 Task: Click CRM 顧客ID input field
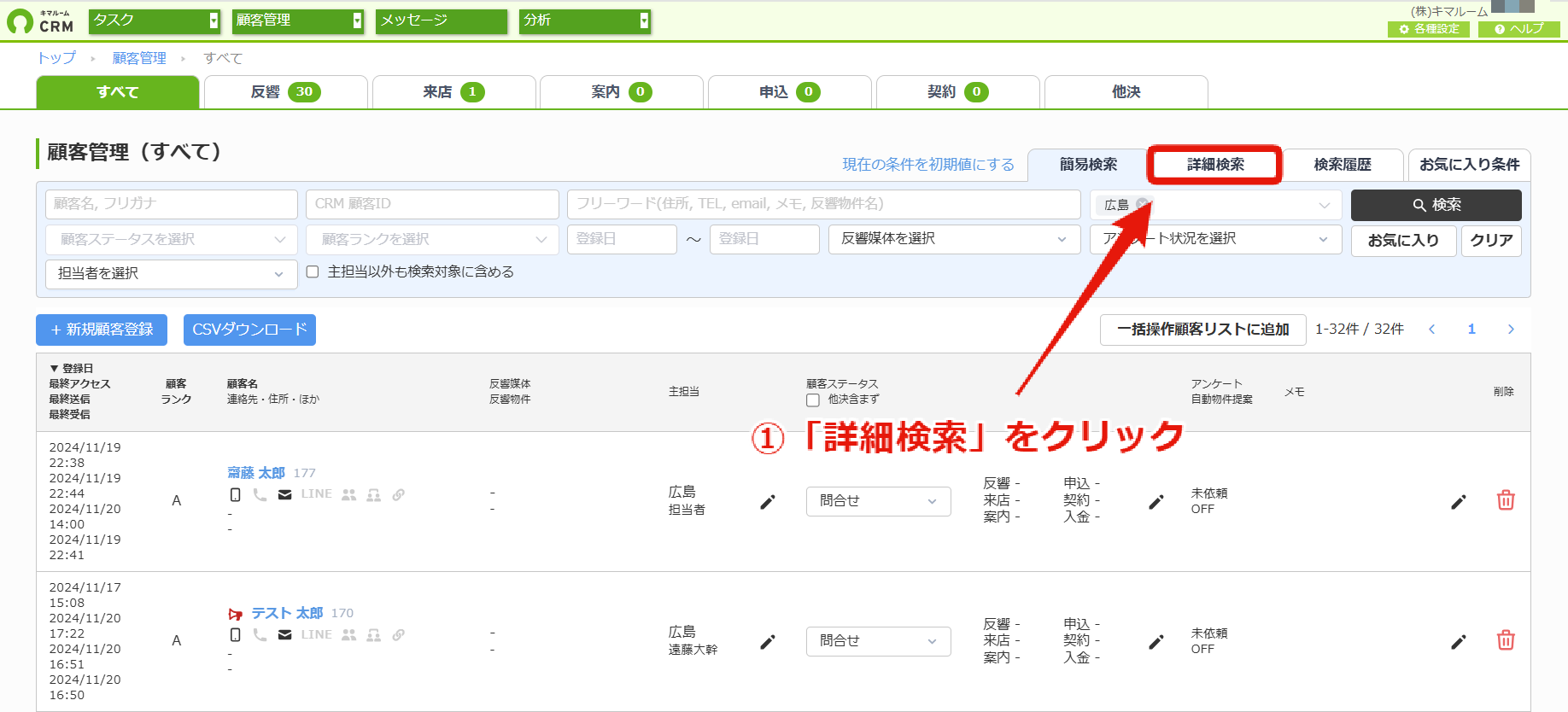[x=432, y=204]
